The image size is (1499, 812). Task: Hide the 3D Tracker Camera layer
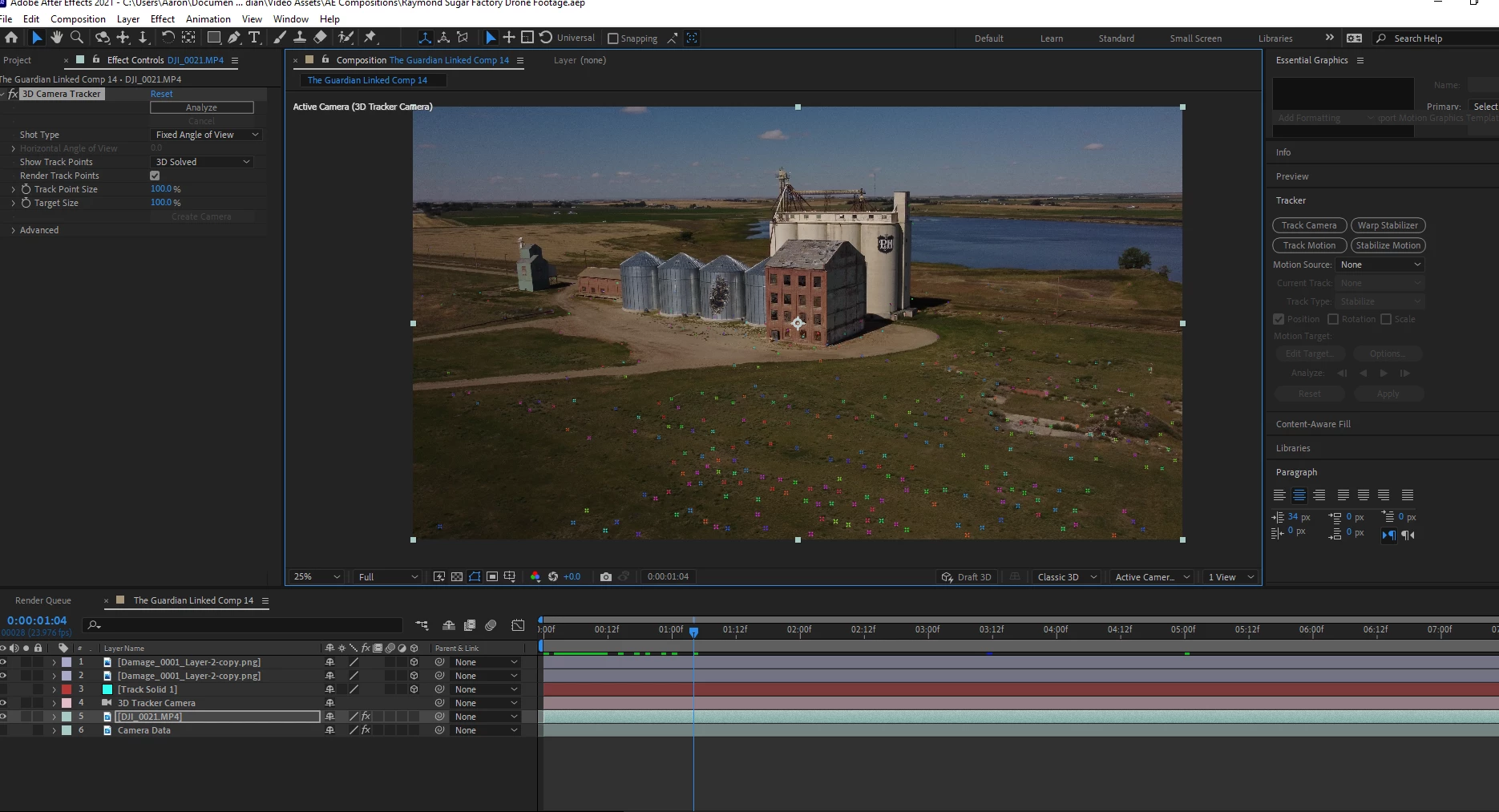[4, 703]
